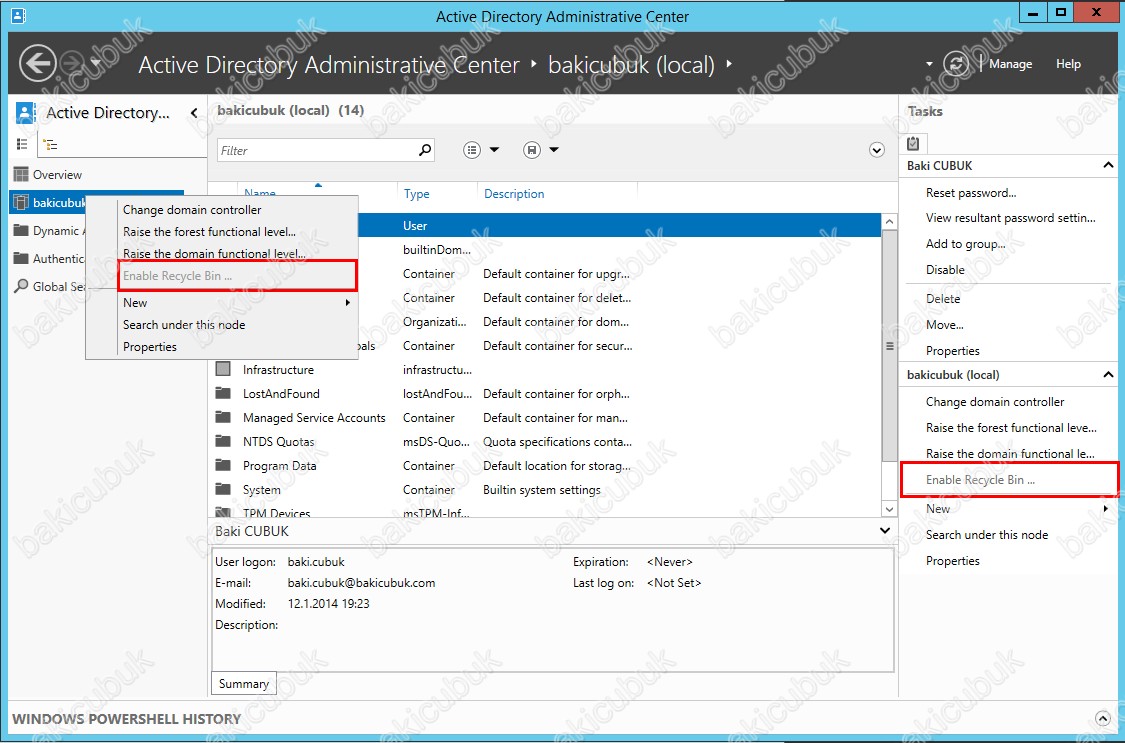Click Managed Service Accounts folder icon
The height and width of the screenshot is (743, 1125).
tap(223, 417)
